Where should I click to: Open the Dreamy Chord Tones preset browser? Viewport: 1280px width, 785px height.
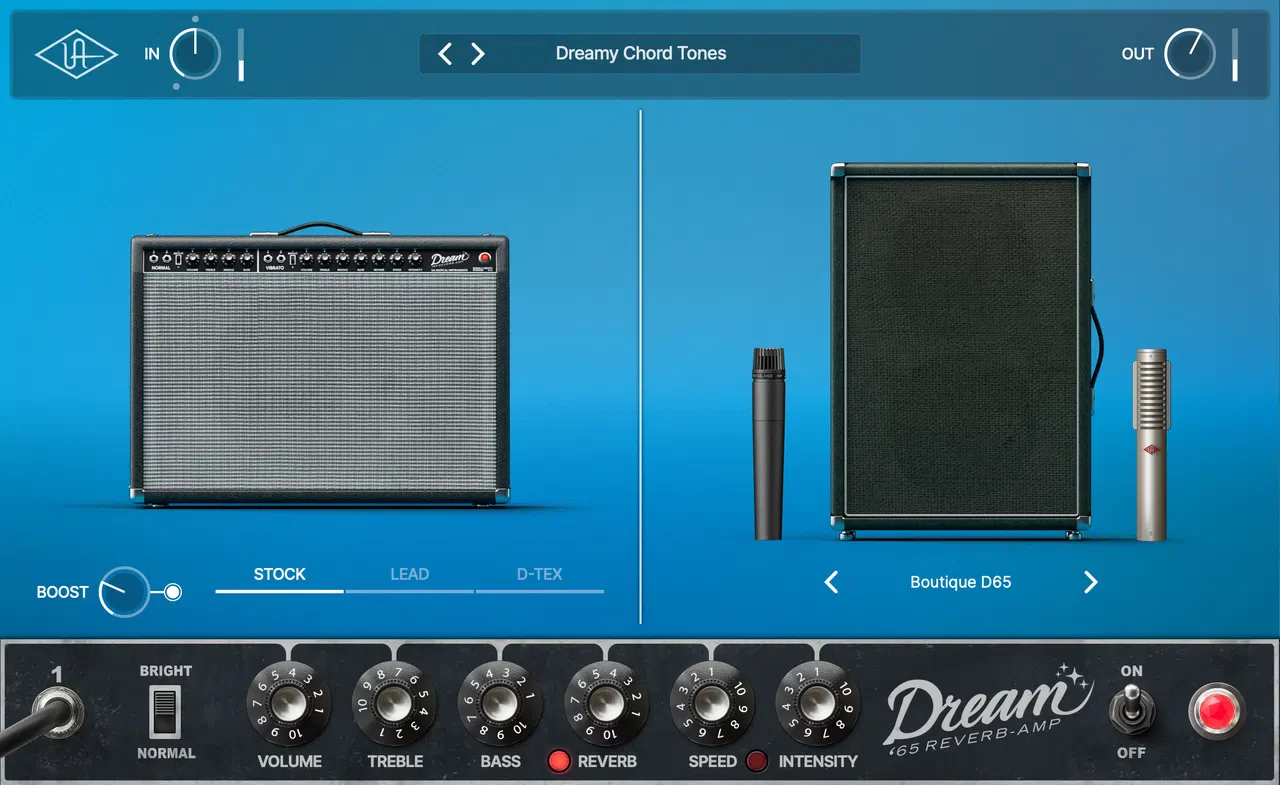pos(640,54)
